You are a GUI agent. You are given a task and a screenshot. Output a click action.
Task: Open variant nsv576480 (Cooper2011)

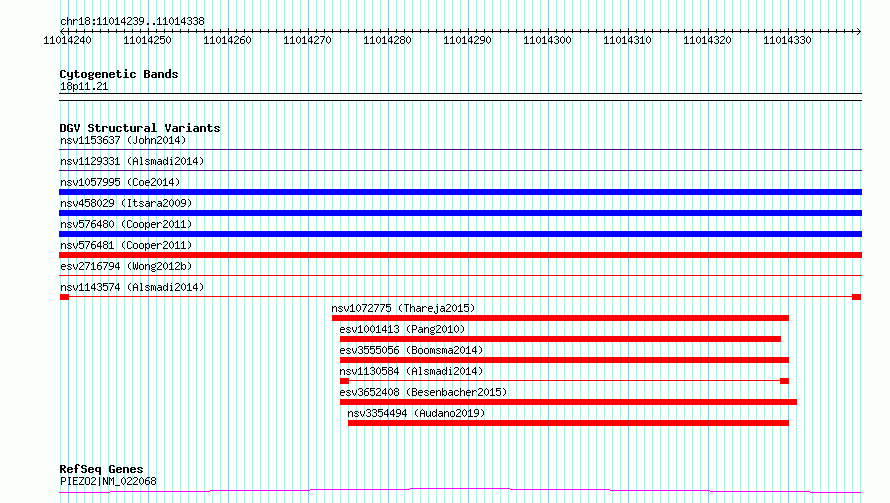click(x=126, y=224)
